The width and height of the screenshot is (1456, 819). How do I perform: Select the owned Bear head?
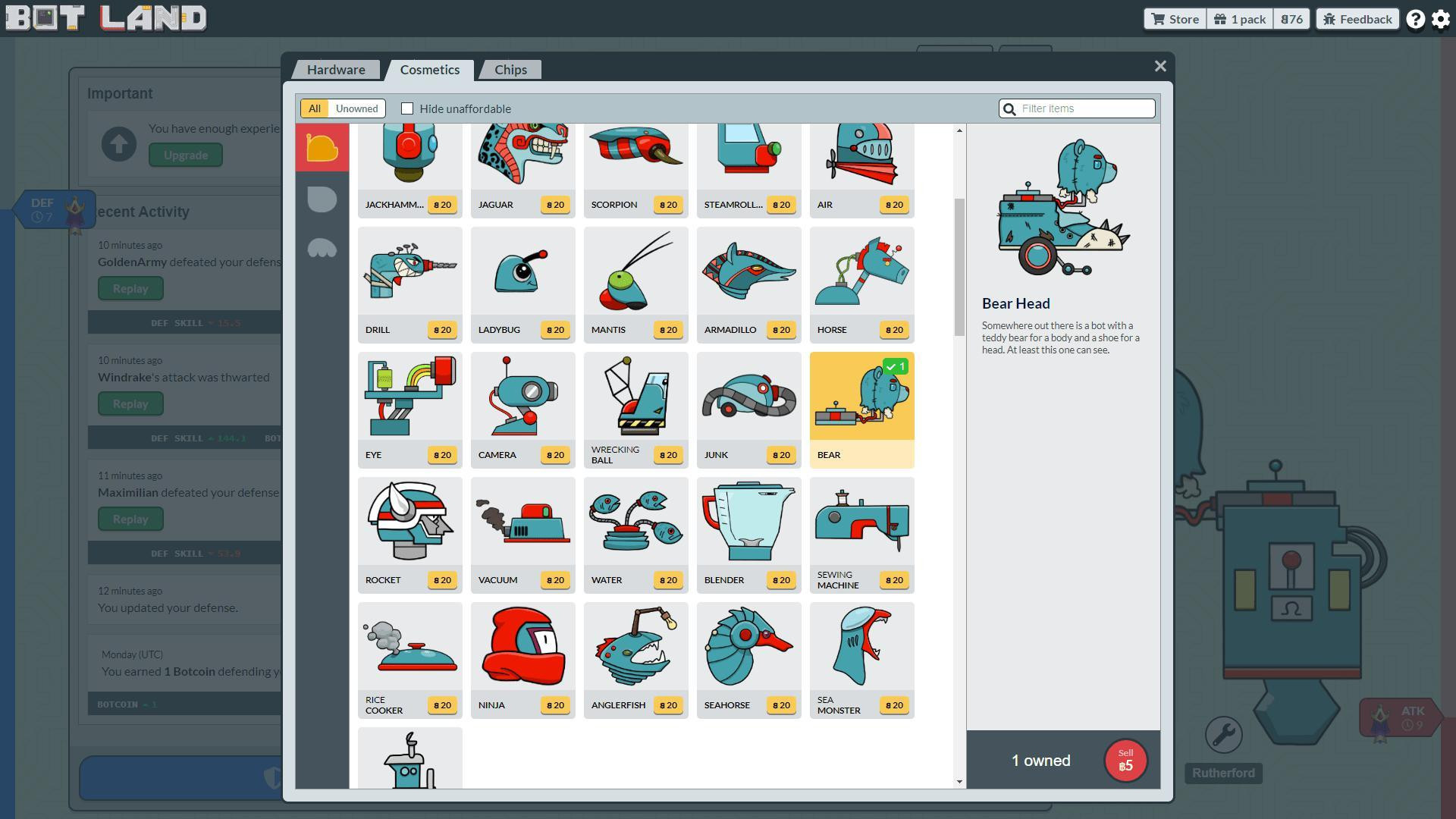861,410
